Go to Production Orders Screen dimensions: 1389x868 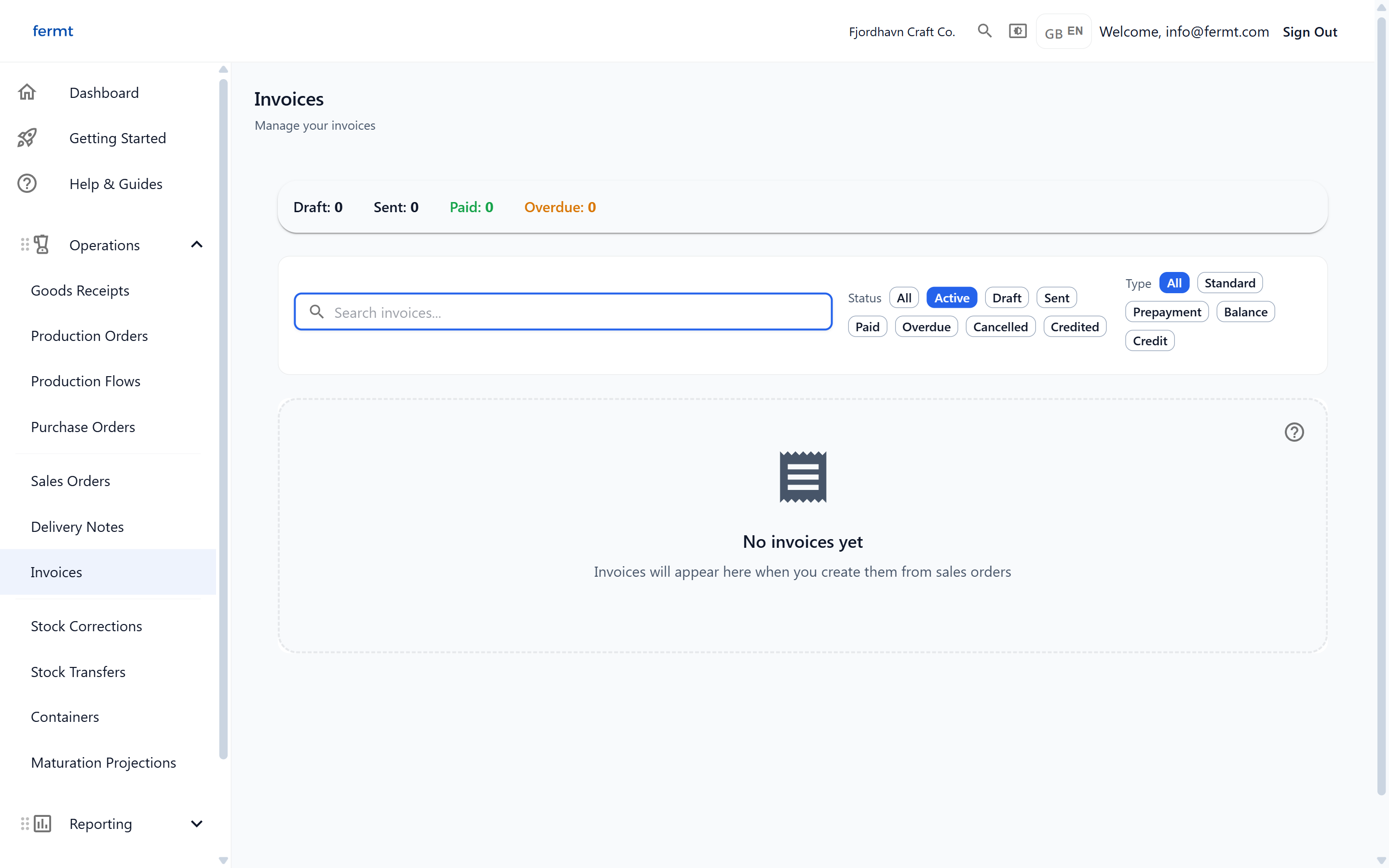[x=108, y=336]
